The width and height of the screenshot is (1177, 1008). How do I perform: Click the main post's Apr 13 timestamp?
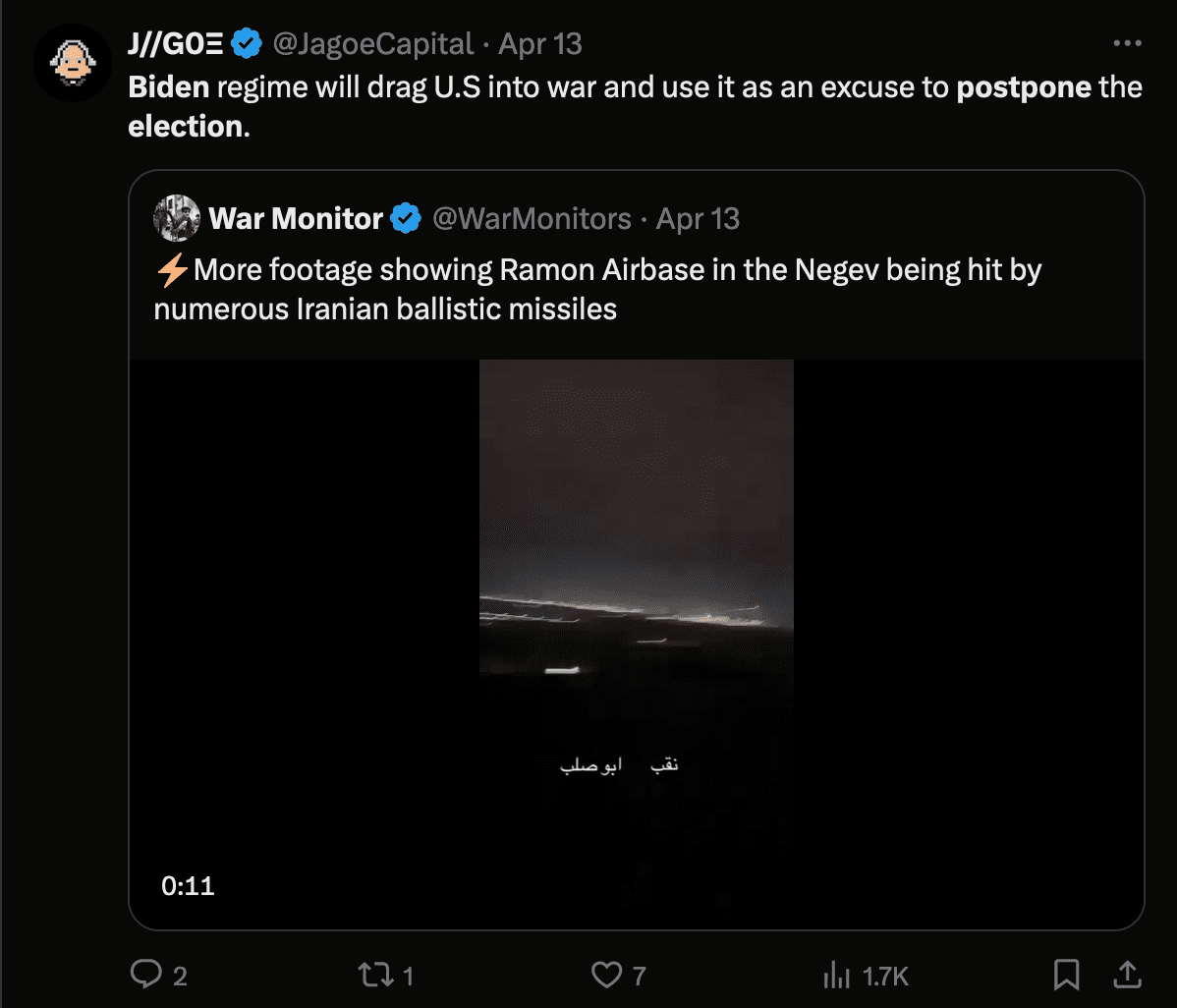click(x=540, y=44)
